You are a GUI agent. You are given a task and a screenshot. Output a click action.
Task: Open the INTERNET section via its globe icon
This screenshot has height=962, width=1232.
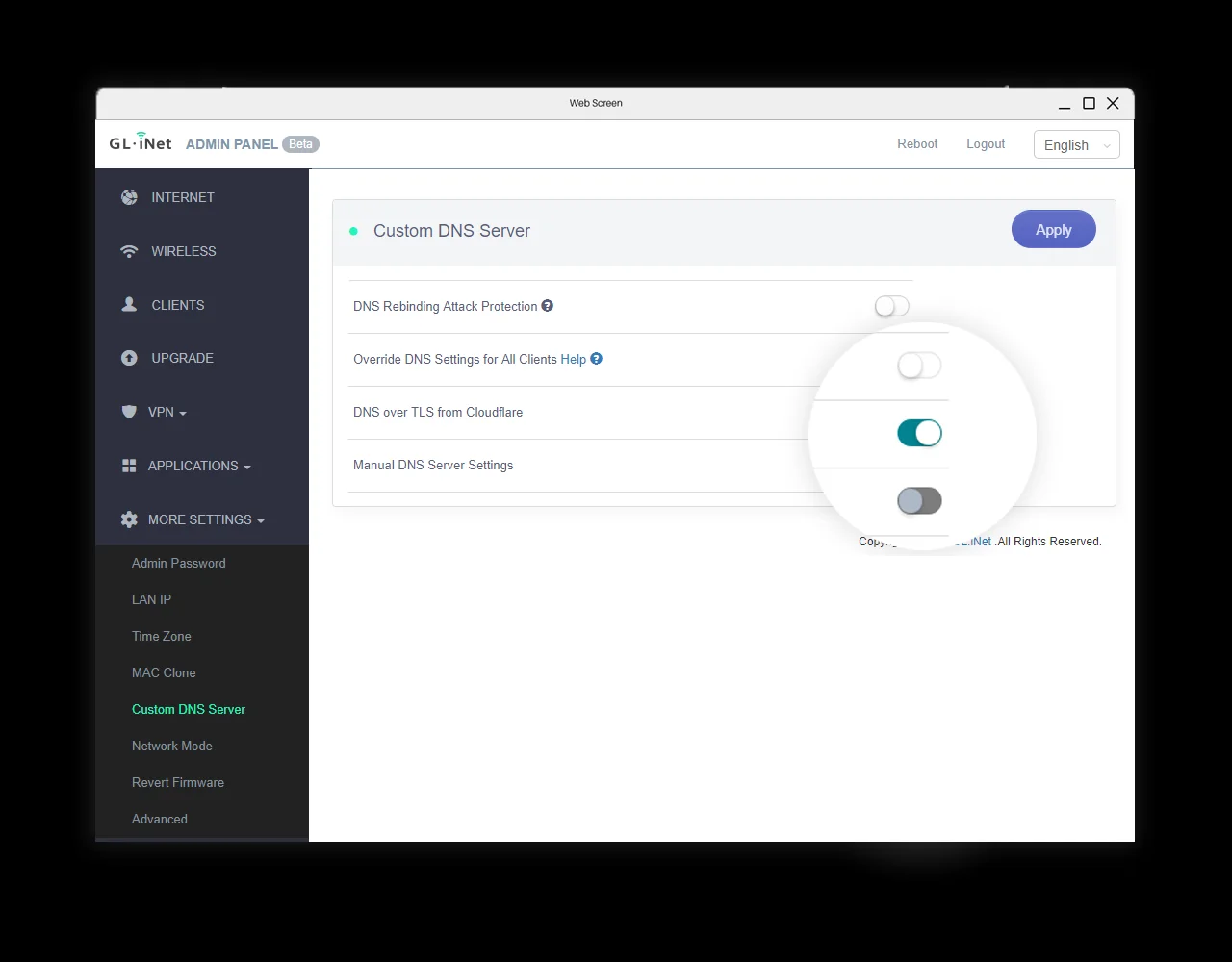point(129,197)
